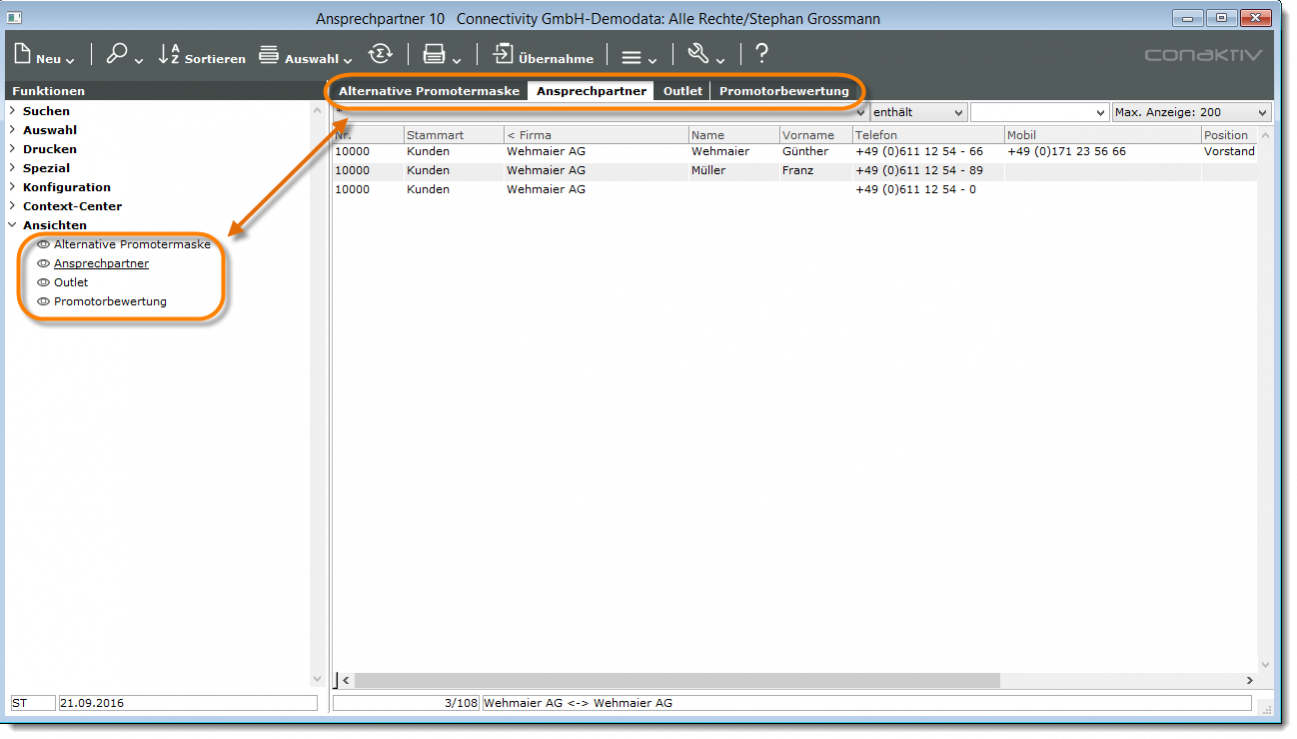This screenshot has width=1297, height=739.
Task: Click the A-Z Sortieren icon
Action: click(169, 55)
